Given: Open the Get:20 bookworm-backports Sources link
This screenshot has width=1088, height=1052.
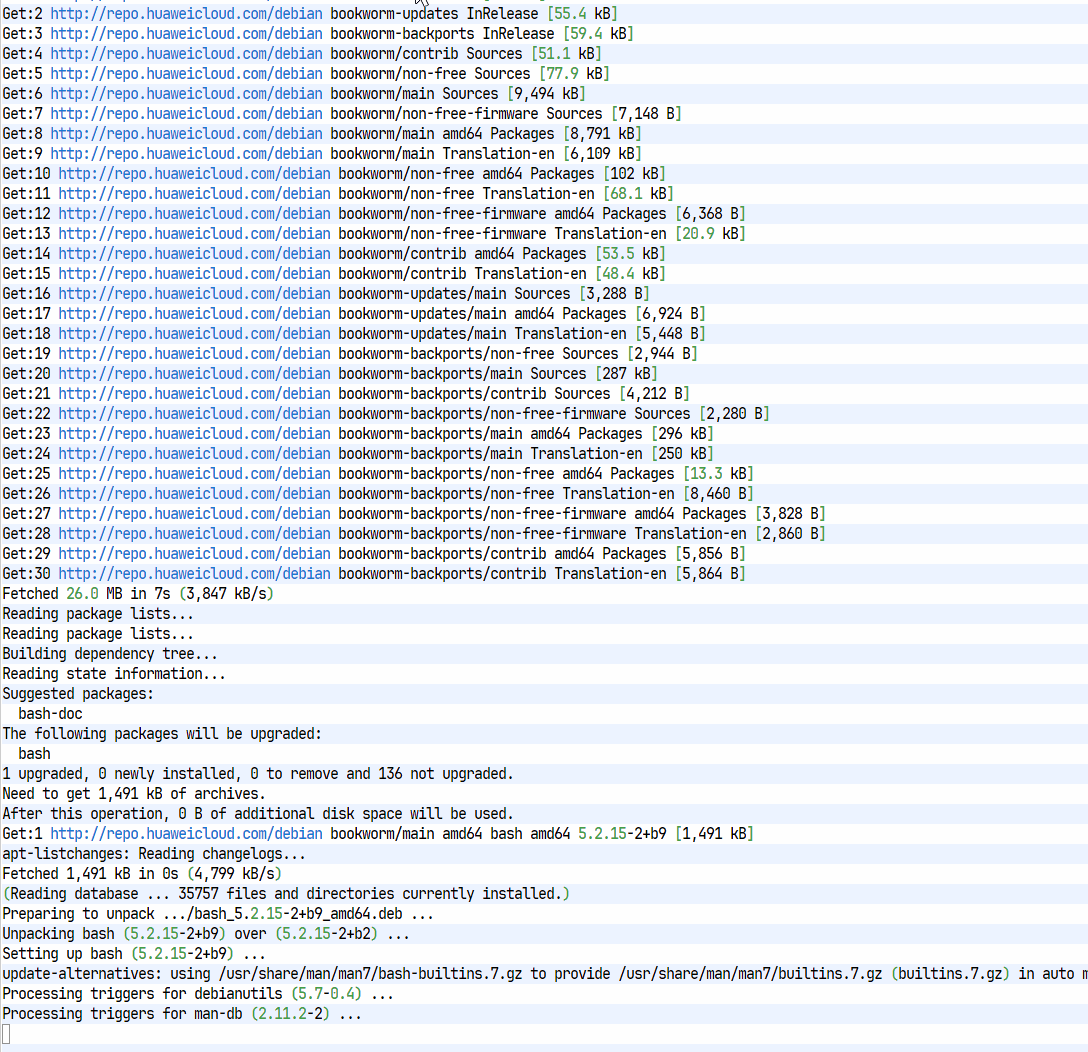Looking at the screenshot, I should [194, 374].
